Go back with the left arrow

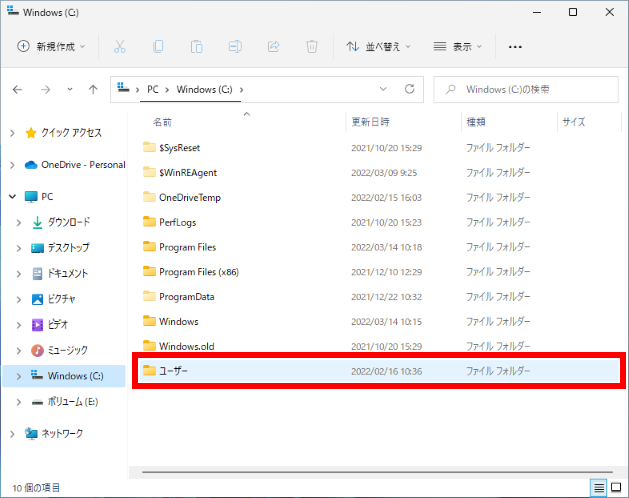(17, 89)
